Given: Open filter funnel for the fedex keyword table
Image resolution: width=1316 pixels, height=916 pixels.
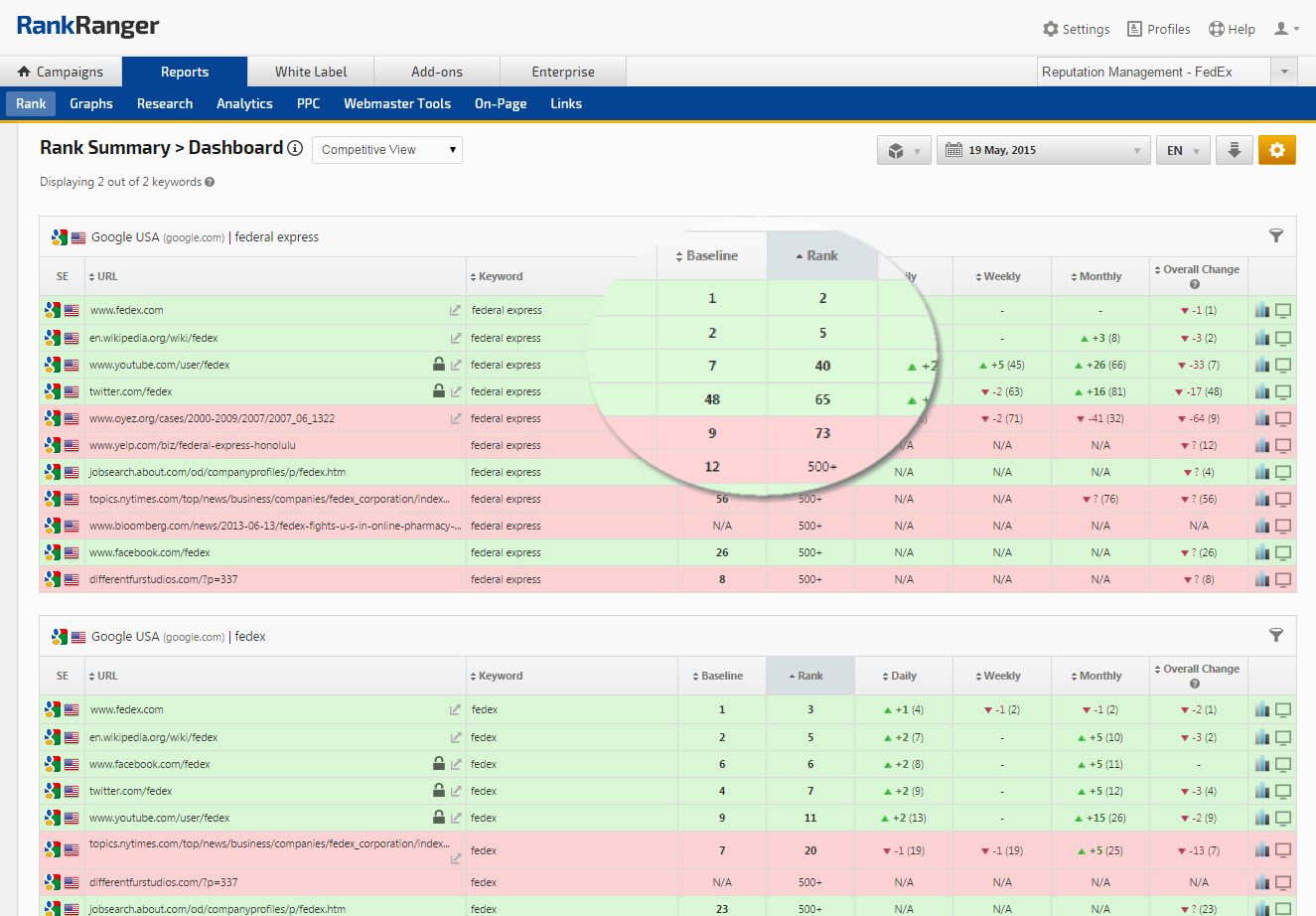Looking at the screenshot, I should 1276,635.
